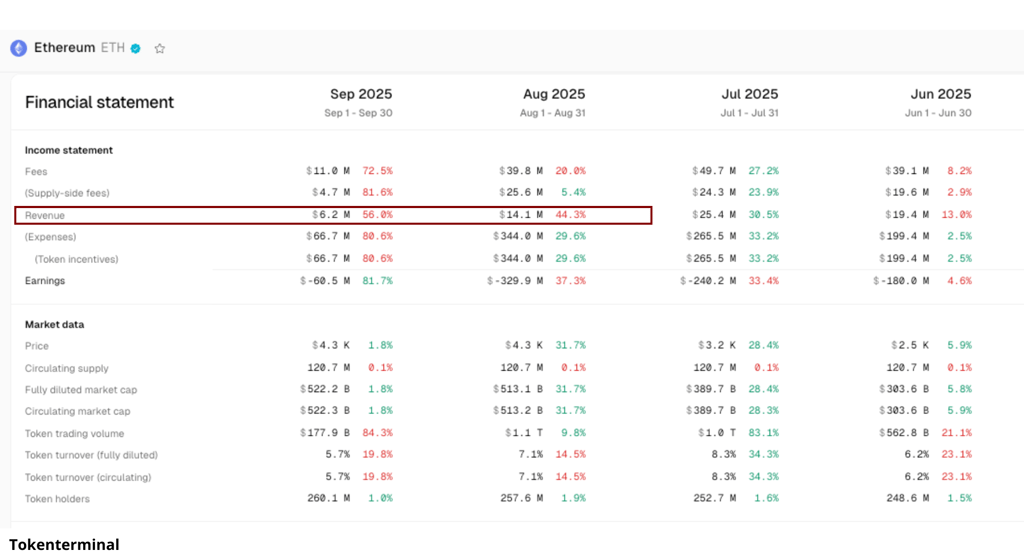
Task: Click the Financial statement heading
Action: [99, 103]
